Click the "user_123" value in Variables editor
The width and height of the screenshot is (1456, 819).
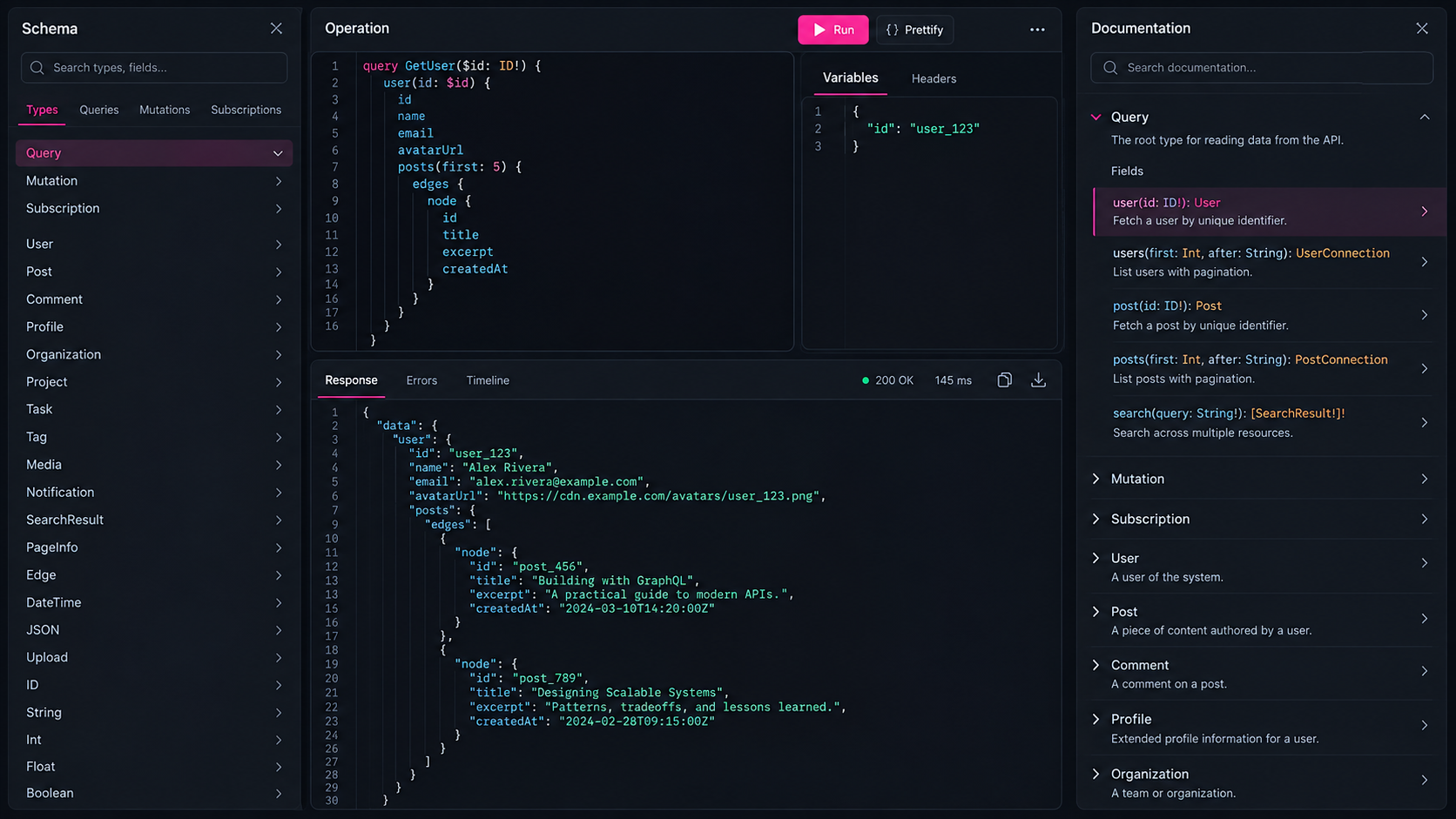pyautogui.click(x=945, y=129)
